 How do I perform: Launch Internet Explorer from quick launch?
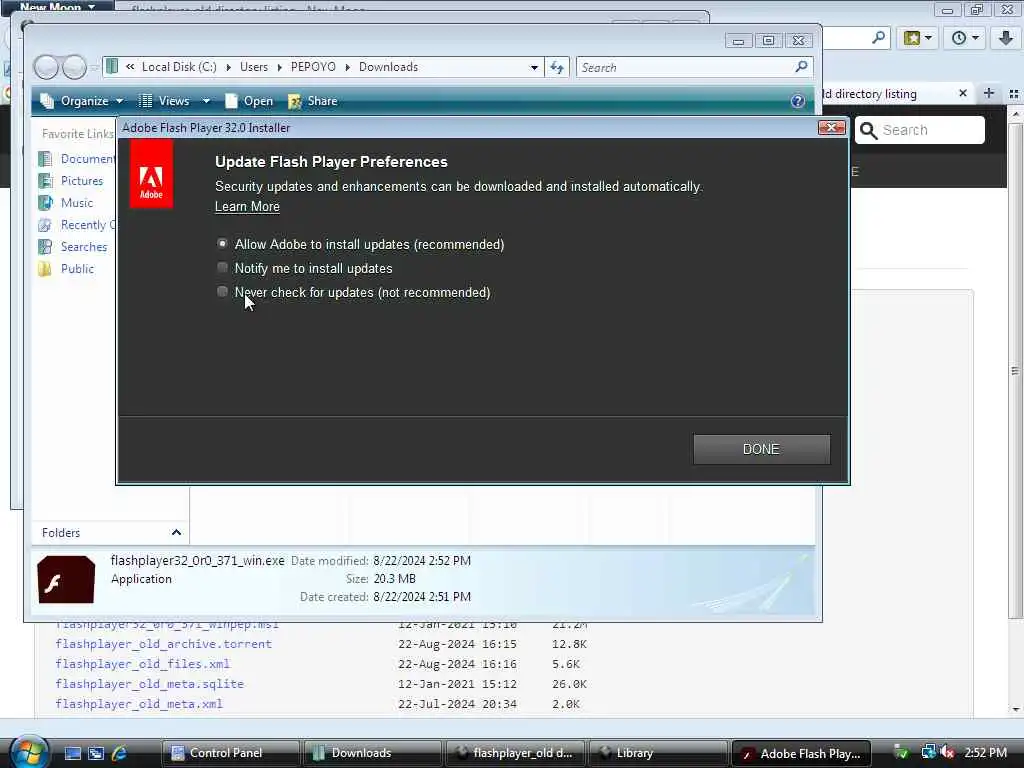(119, 753)
